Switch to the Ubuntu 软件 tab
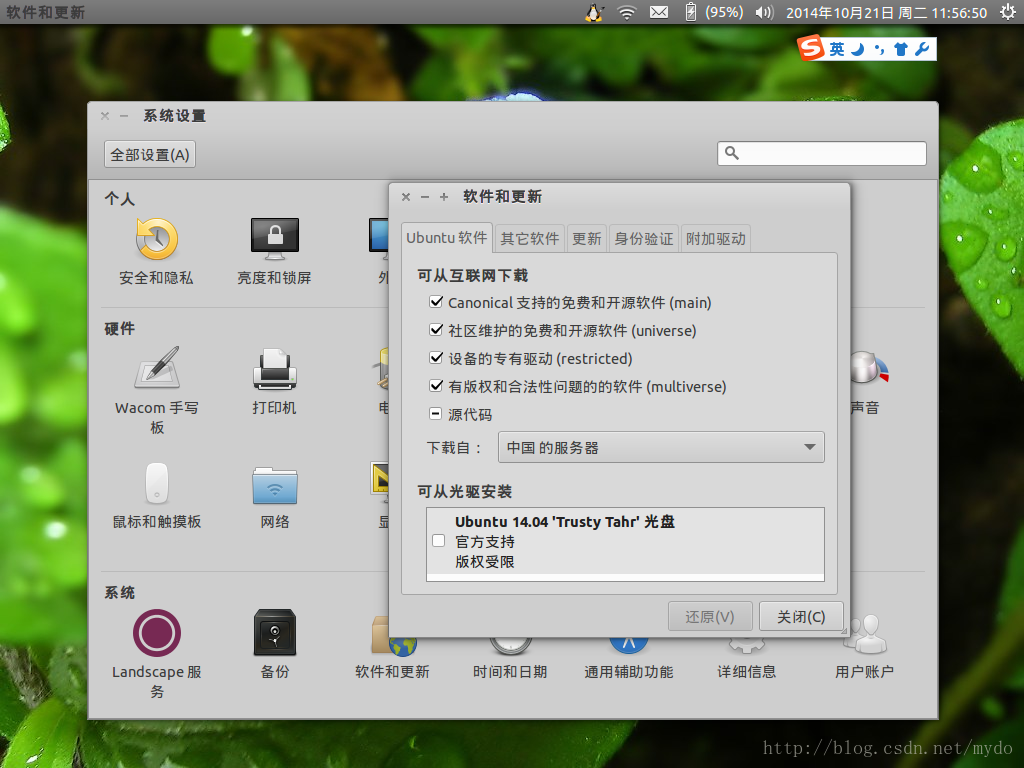This screenshot has height=768, width=1024. tap(447, 238)
